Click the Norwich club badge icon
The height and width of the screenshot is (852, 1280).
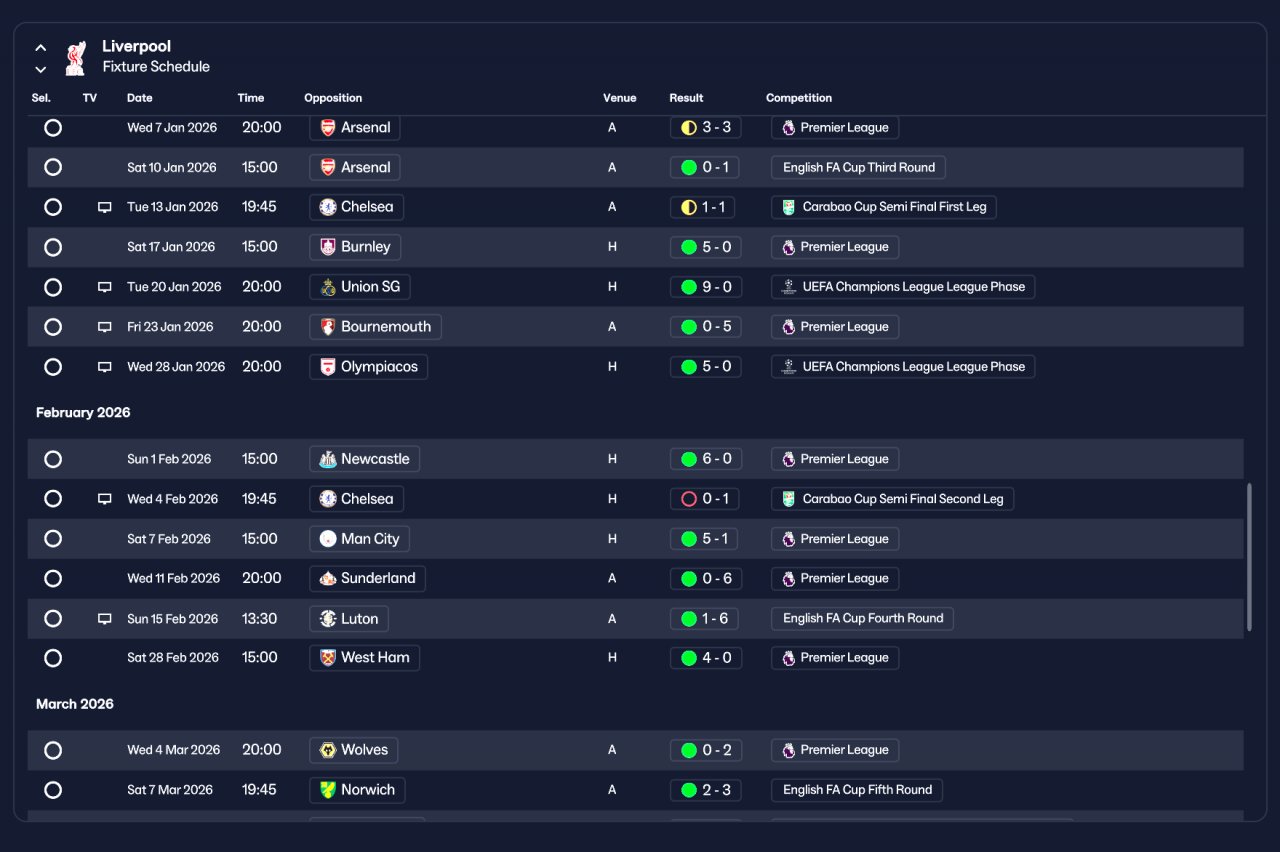[328, 790]
